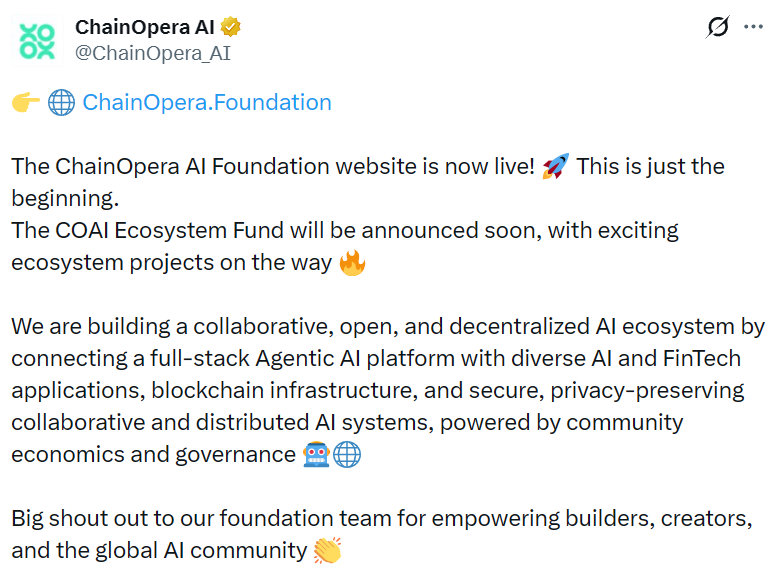Click the clapping hands emoji
Screen dimensions: 770x572
(x=327, y=550)
